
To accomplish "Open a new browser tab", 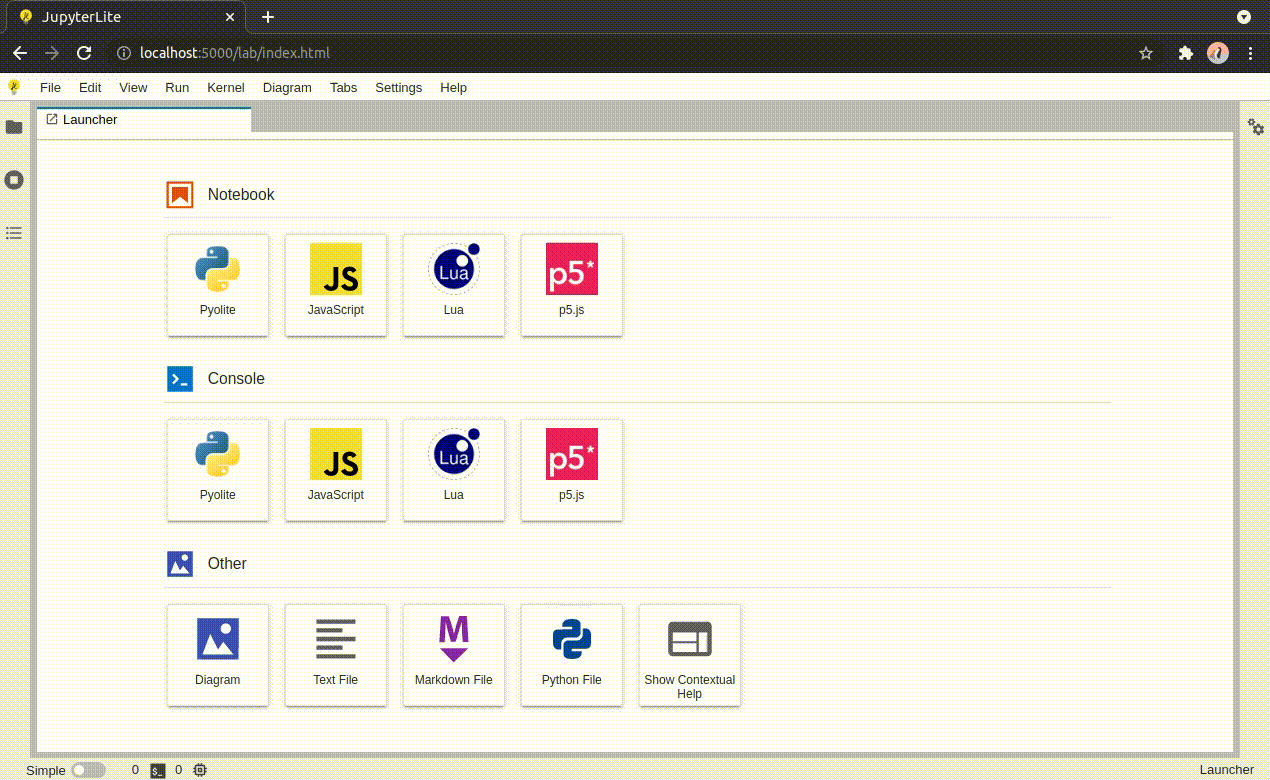I will coord(267,17).
